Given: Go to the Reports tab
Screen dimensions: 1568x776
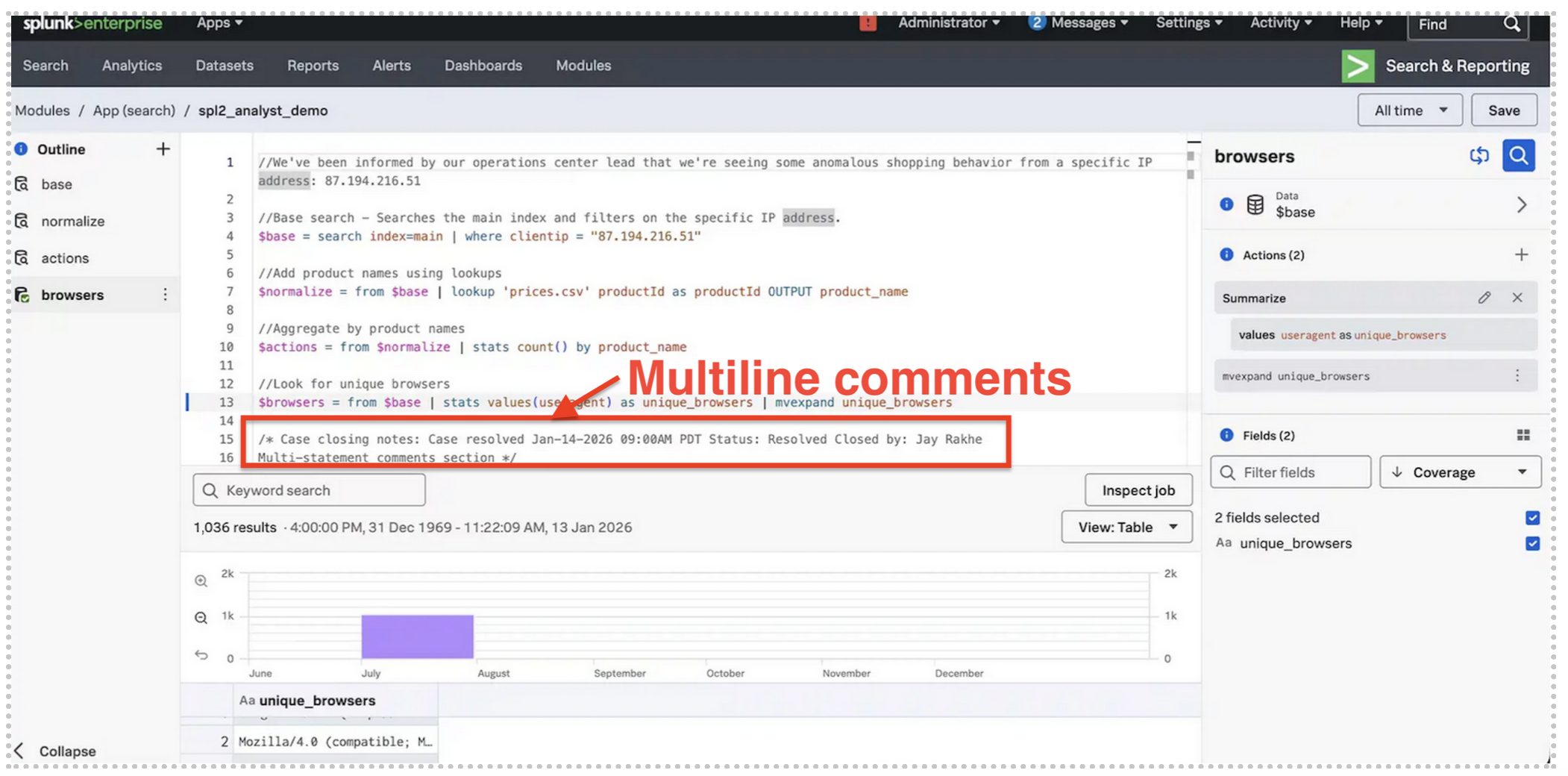Looking at the screenshot, I should [313, 66].
